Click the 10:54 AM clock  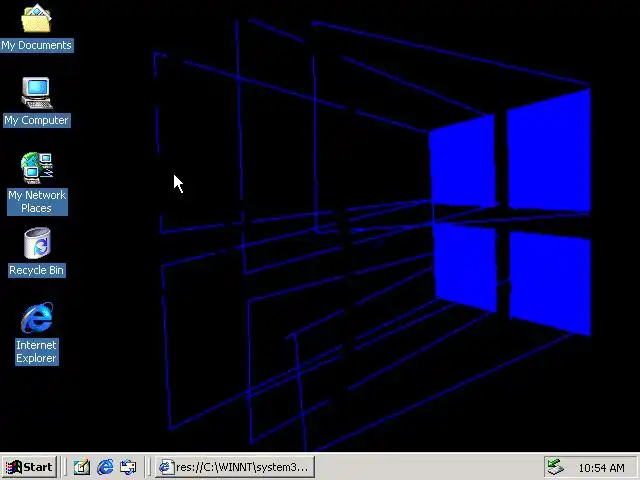tap(601, 468)
